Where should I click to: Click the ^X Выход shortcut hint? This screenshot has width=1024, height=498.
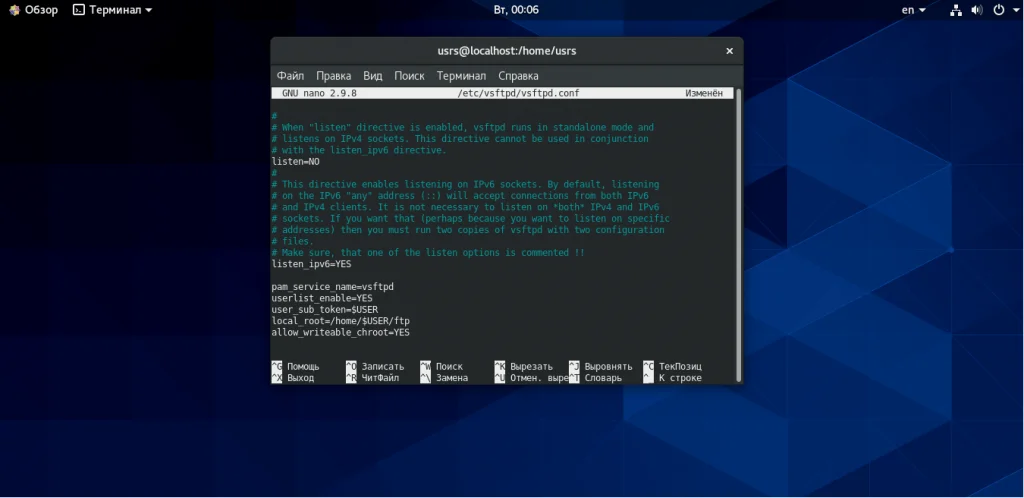293,378
